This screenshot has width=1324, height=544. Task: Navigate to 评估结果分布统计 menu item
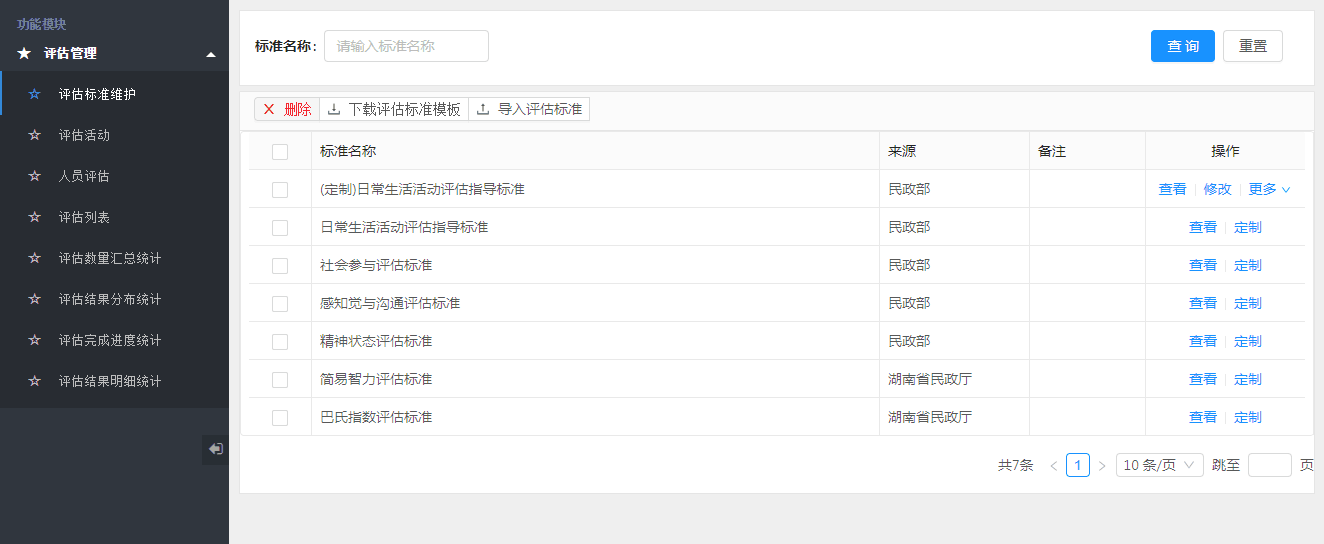pos(109,299)
